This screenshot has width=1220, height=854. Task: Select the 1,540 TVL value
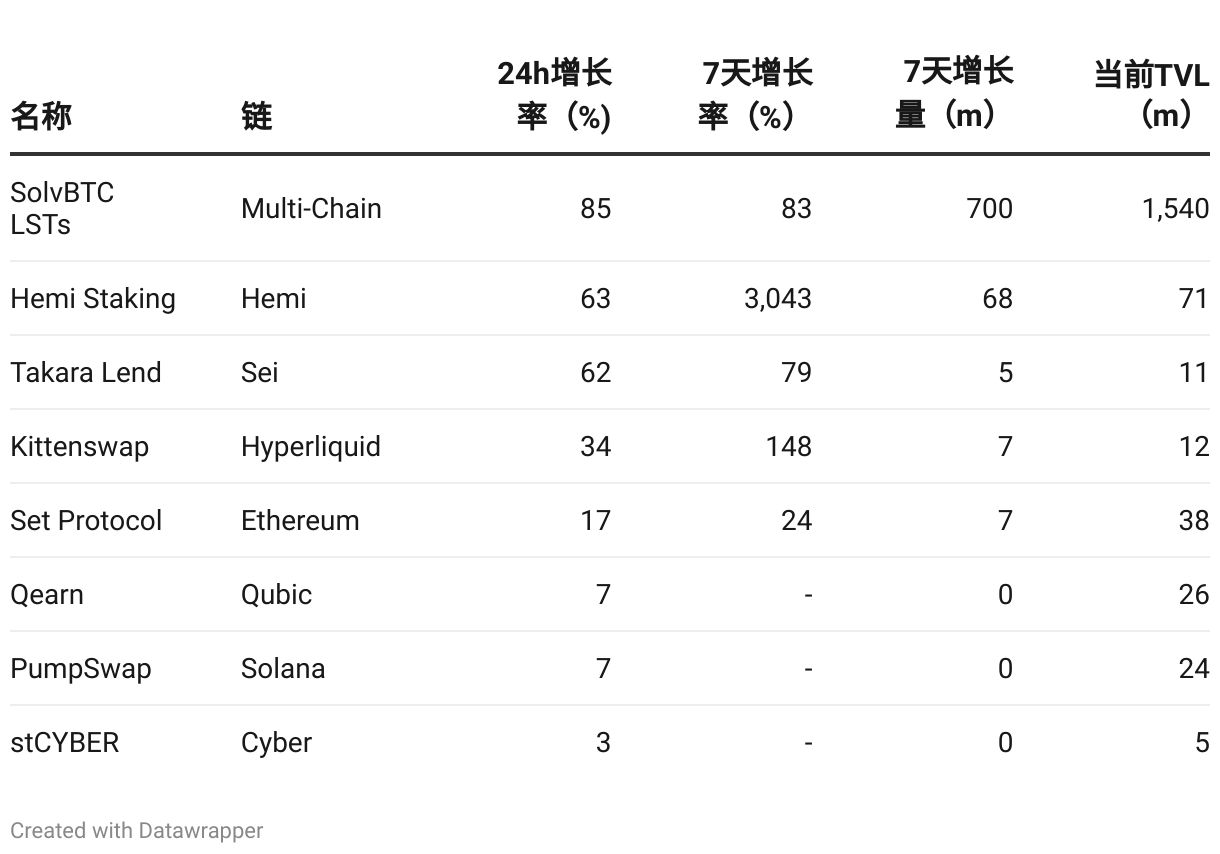click(1176, 209)
